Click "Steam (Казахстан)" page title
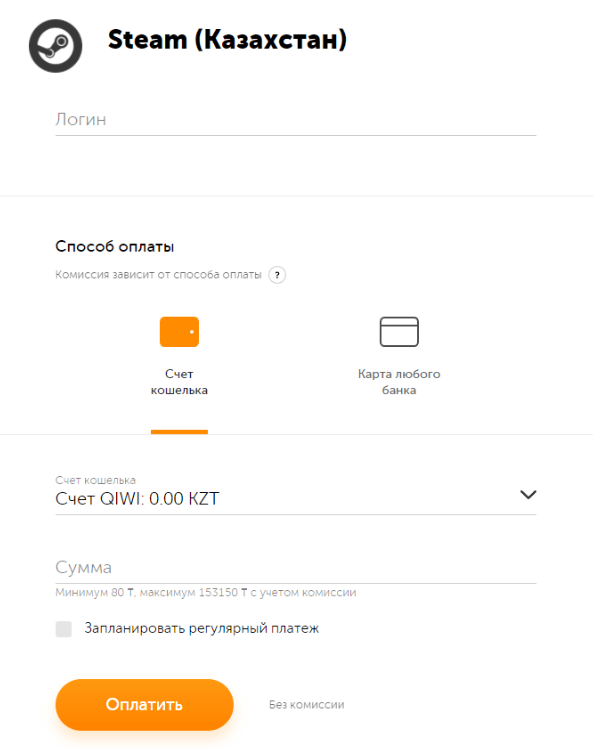Image resolution: width=593 pixels, height=748 pixels. coord(227,40)
